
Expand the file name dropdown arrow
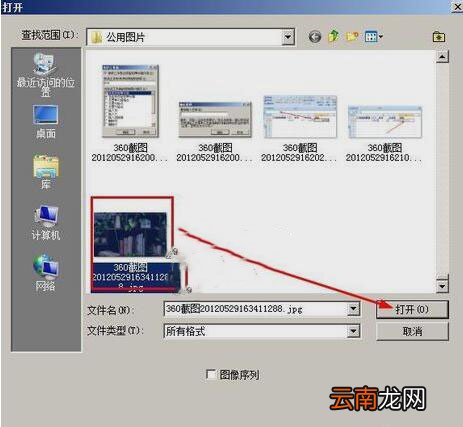tap(353, 309)
